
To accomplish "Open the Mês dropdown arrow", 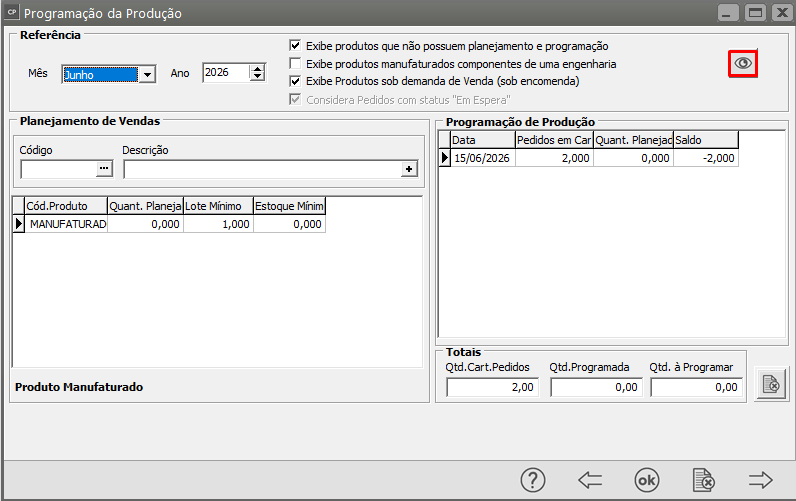I will coord(147,75).
